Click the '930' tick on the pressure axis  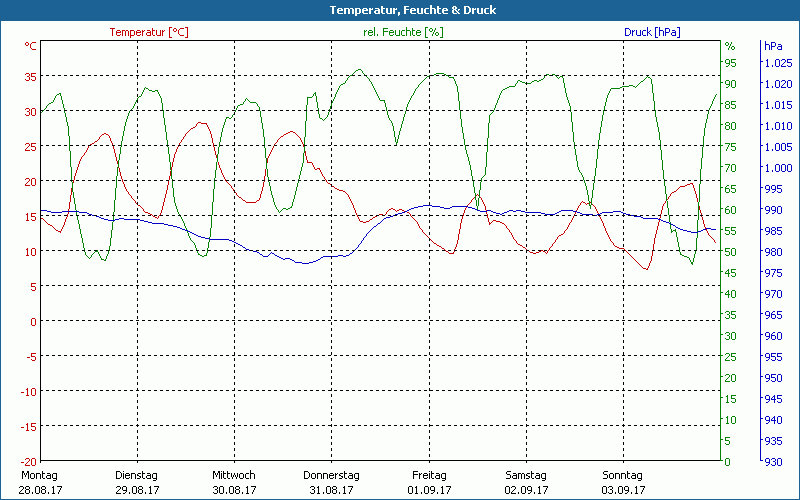click(773, 462)
